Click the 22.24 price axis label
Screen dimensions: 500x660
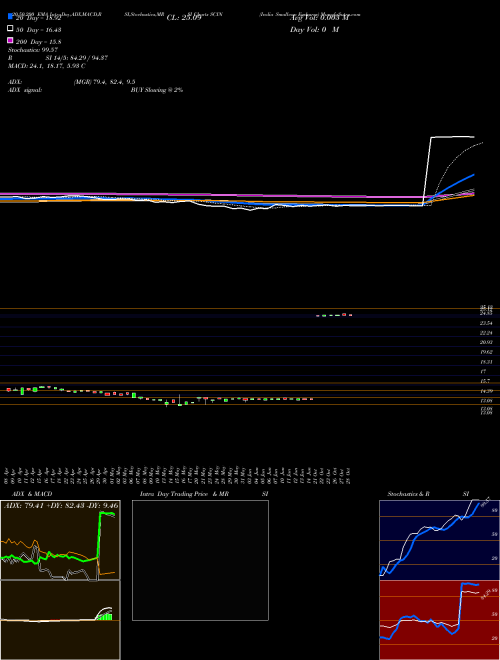click(x=487, y=333)
